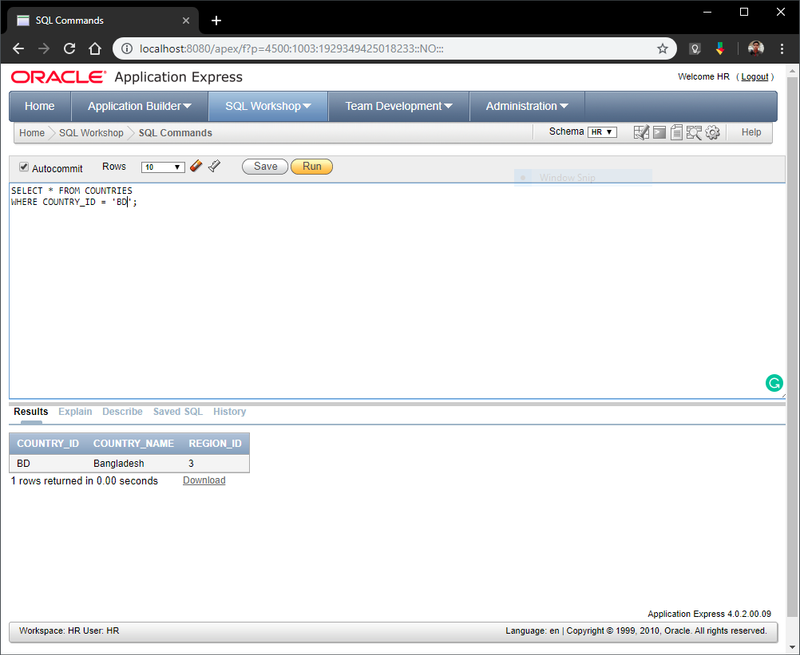The width and height of the screenshot is (800, 655).
Task: Open the location pin extension icon
Action: 694,48
